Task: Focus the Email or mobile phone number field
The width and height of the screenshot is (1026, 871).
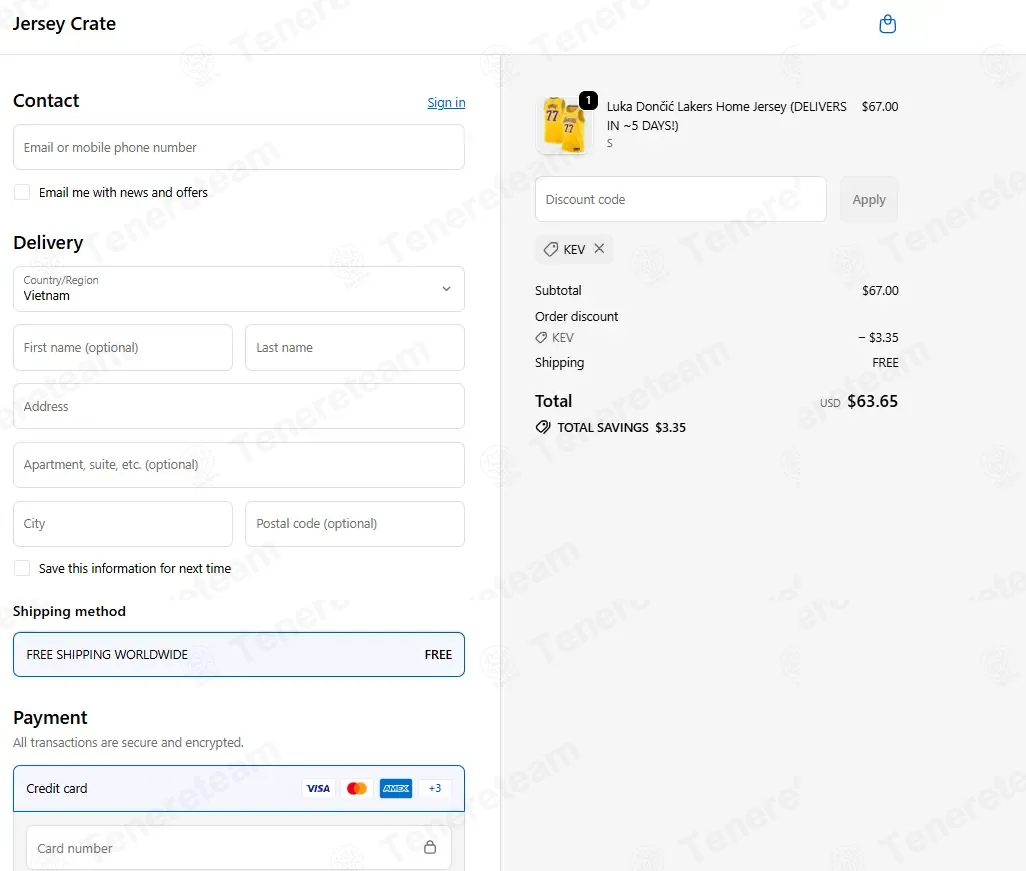Action: (239, 147)
